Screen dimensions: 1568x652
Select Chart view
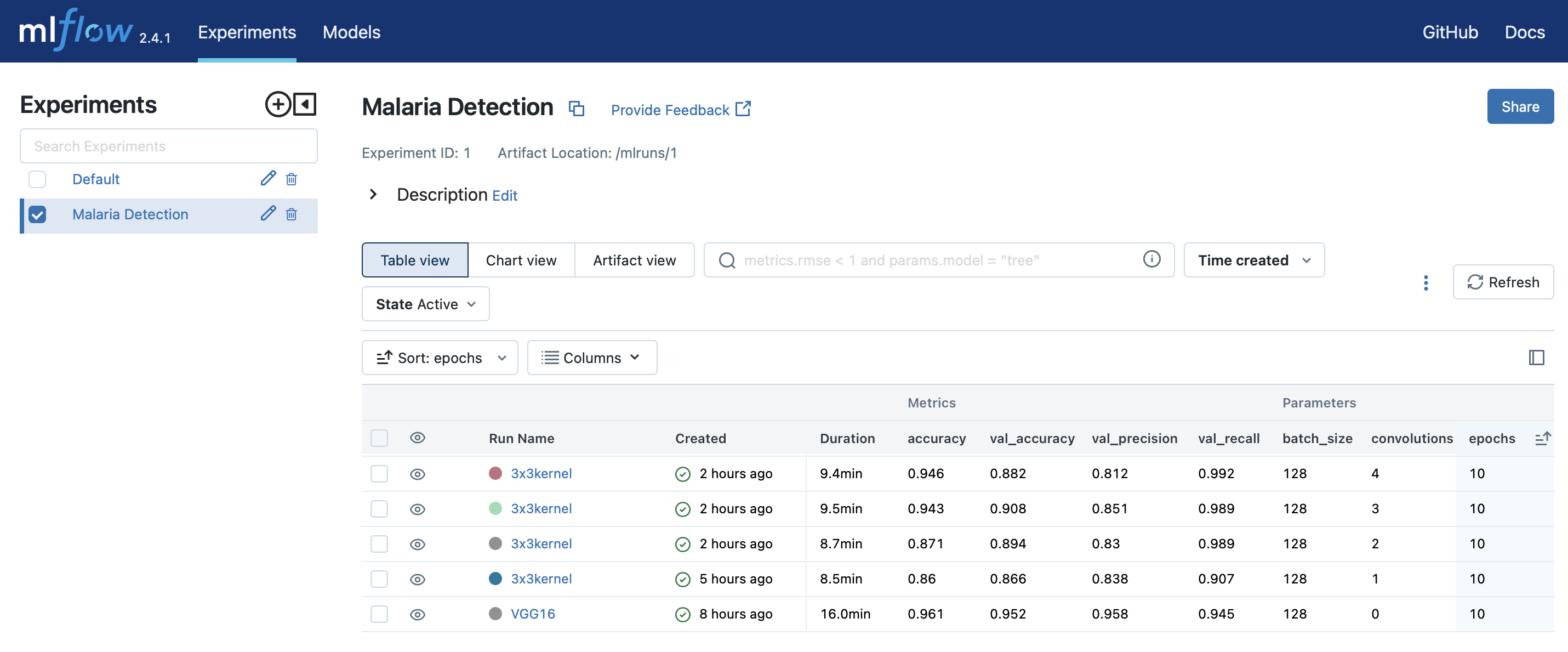coord(521,260)
